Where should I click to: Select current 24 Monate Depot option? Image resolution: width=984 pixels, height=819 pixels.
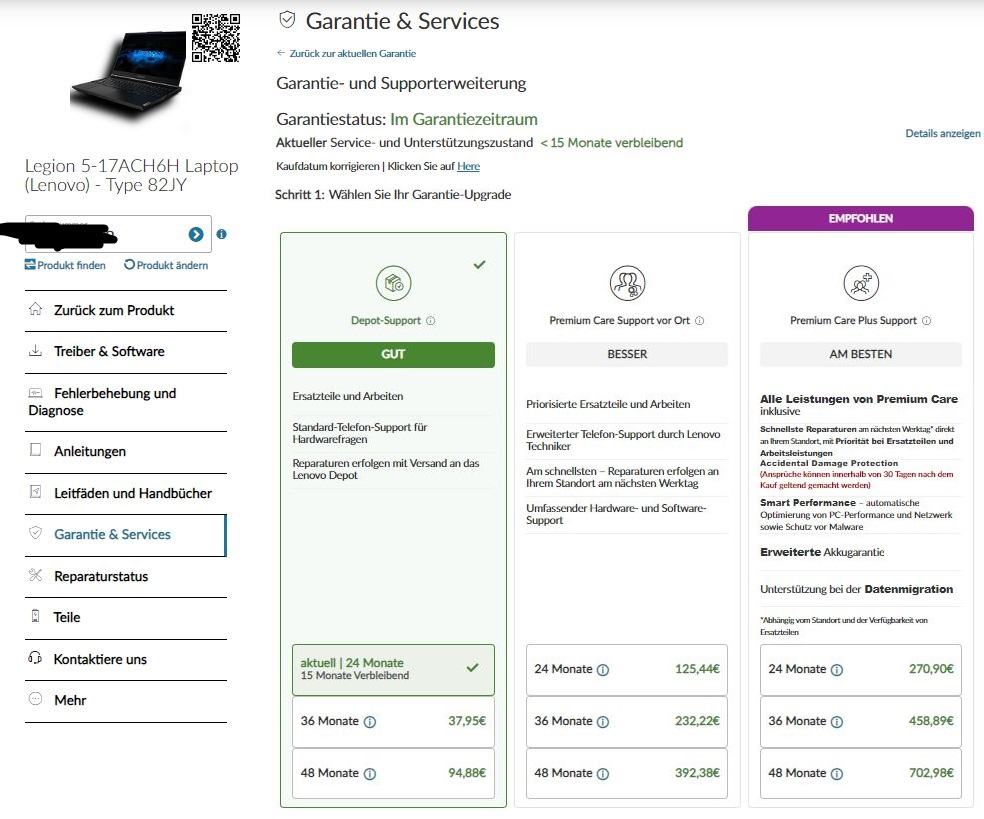[x=393, y=669]
